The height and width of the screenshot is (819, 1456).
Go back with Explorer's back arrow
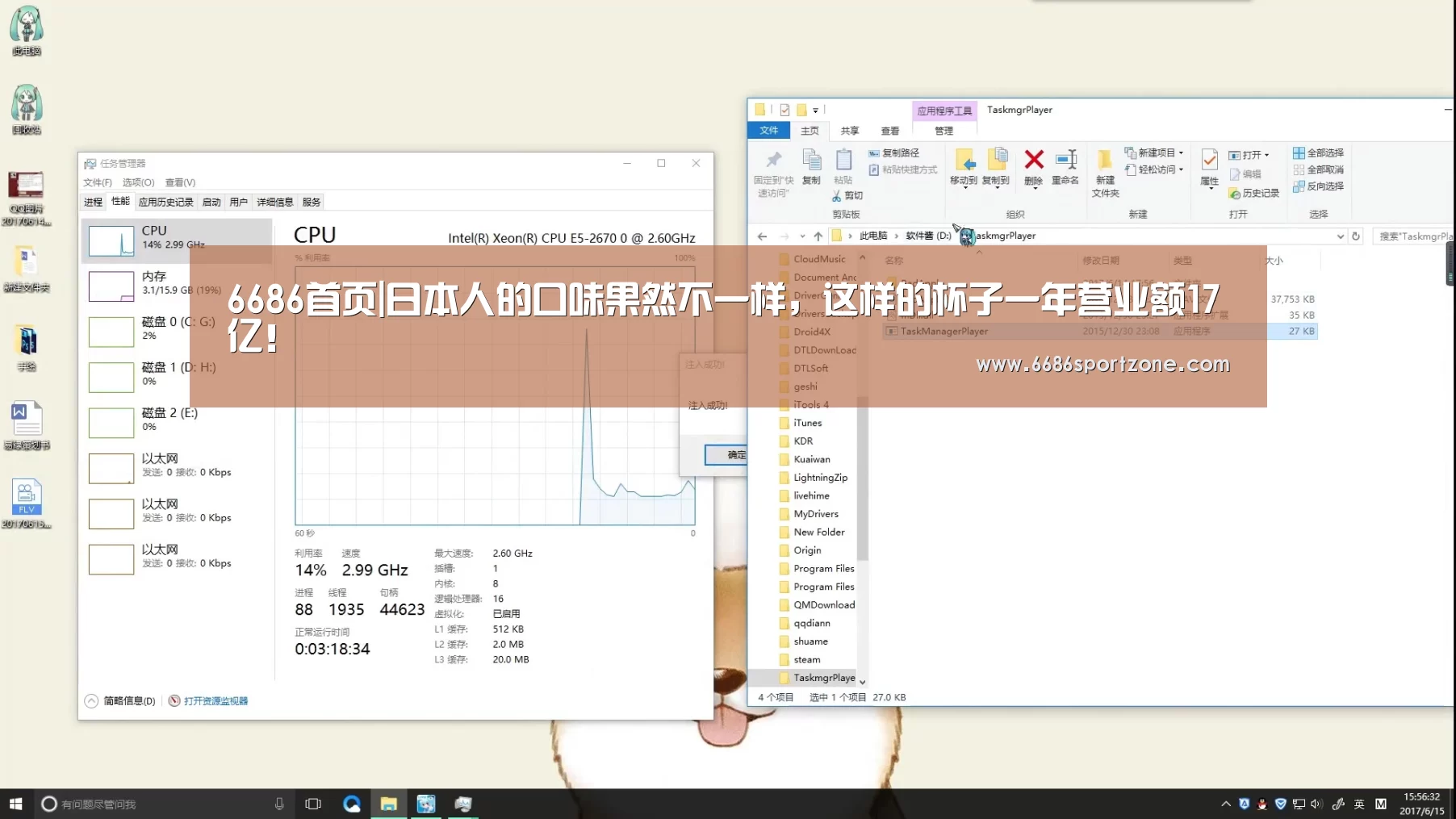(x=762, y=236)
